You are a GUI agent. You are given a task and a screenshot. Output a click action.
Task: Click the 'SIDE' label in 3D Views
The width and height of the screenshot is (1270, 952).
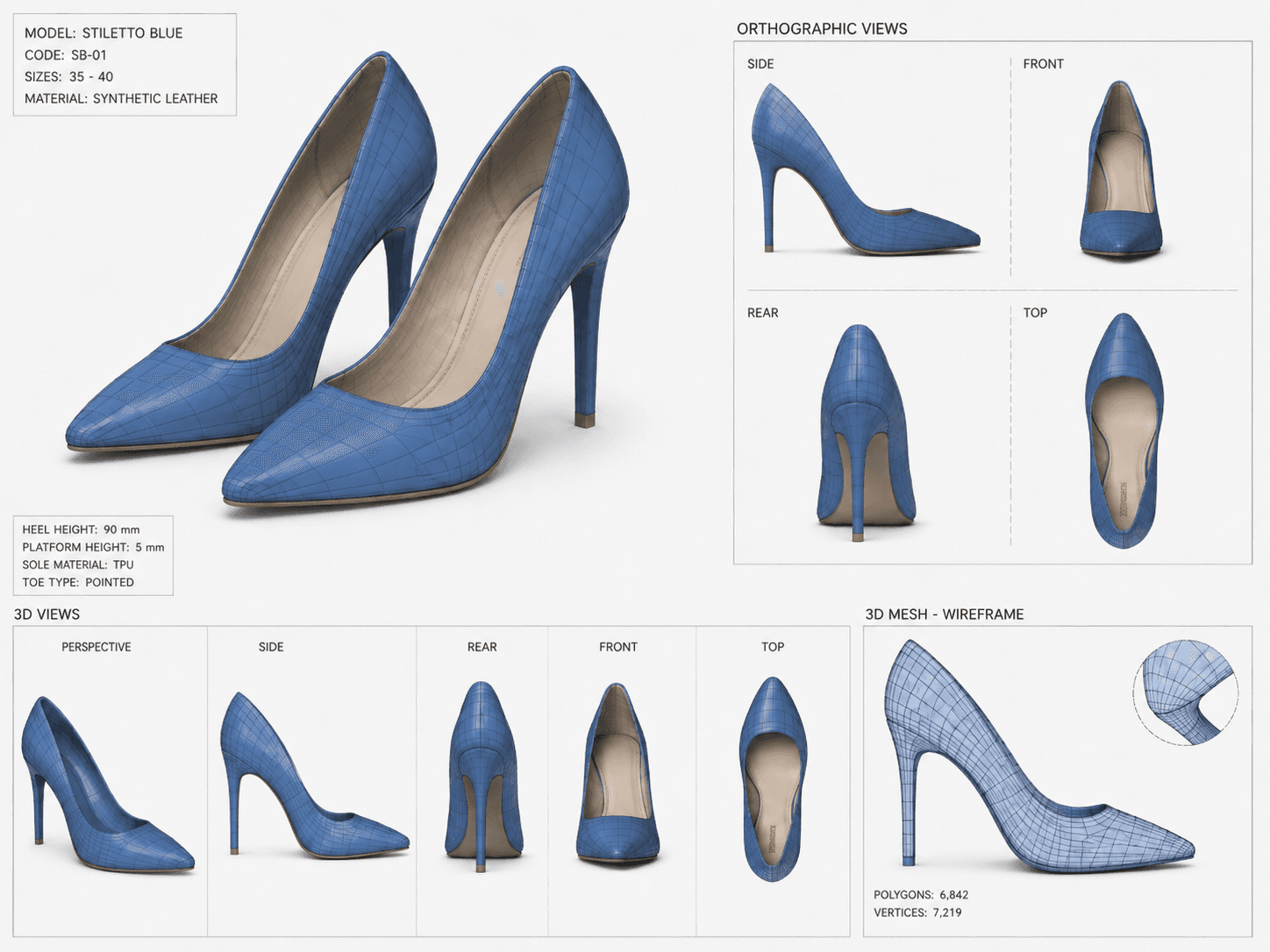271,647
